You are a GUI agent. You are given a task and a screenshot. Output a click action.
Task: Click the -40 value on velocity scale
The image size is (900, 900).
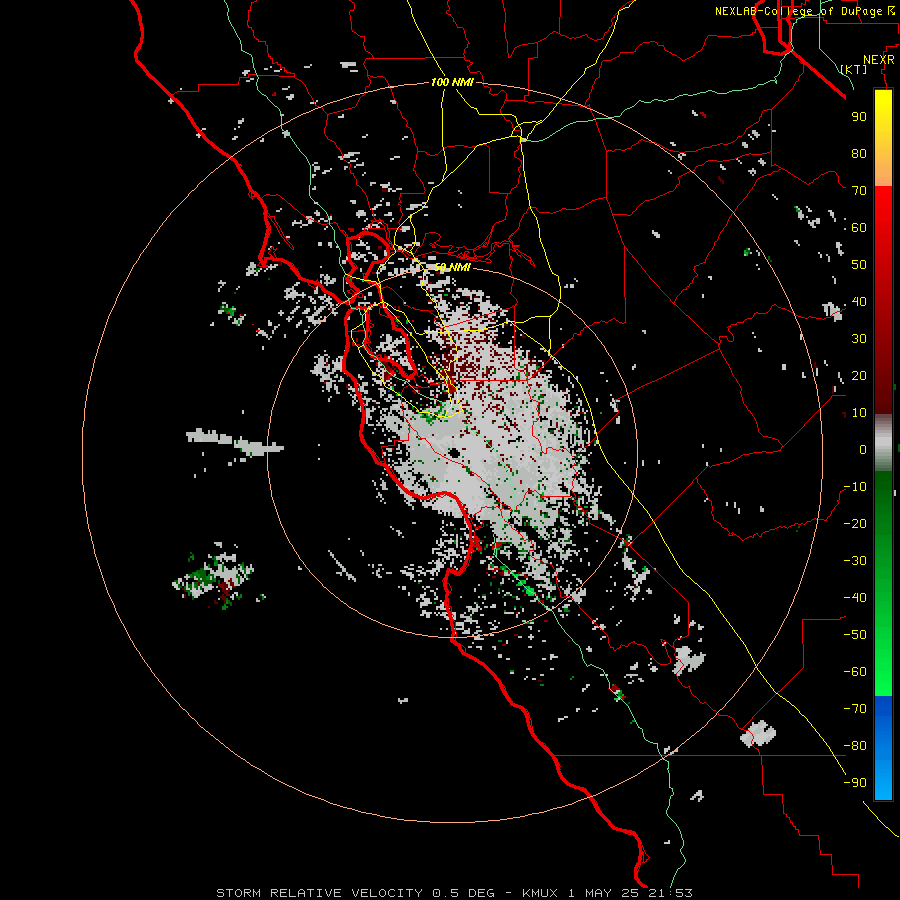(855, 598)
